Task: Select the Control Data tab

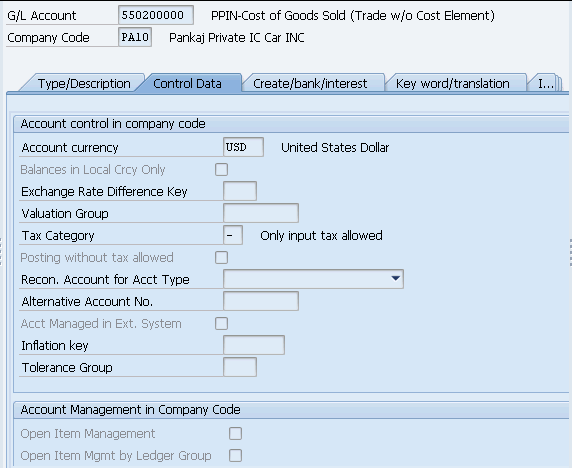Action: coord(187,84)
